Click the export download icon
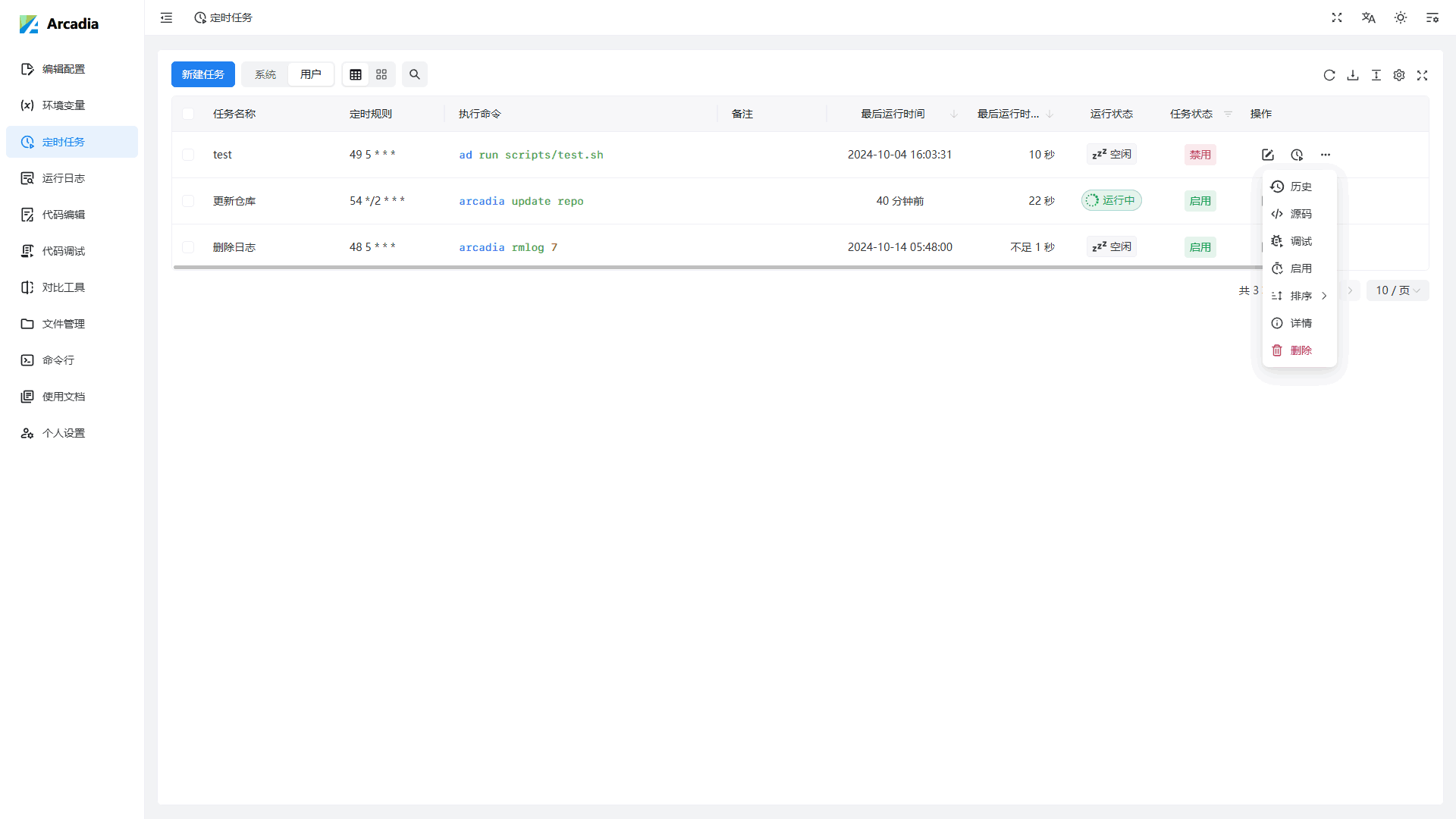Viewport: 1456px width, 819px height. coord(1353,75)
